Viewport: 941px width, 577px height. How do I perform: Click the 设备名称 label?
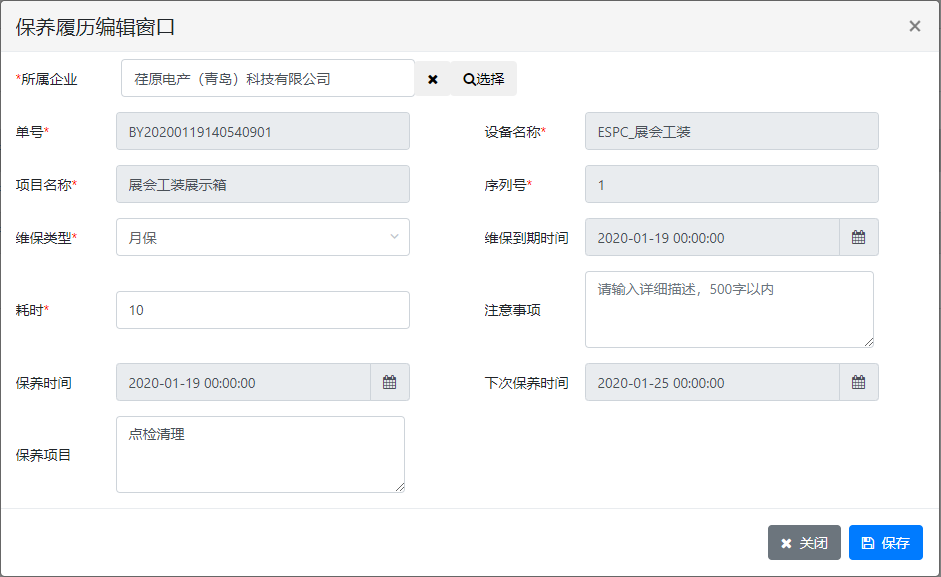[x=515, y=132]
